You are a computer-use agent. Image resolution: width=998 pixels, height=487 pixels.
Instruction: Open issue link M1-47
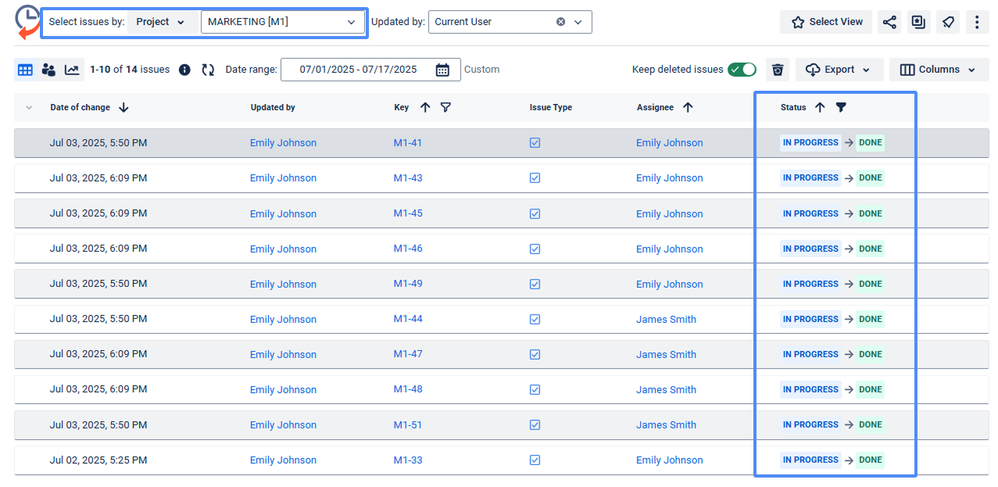click(407, 354)
